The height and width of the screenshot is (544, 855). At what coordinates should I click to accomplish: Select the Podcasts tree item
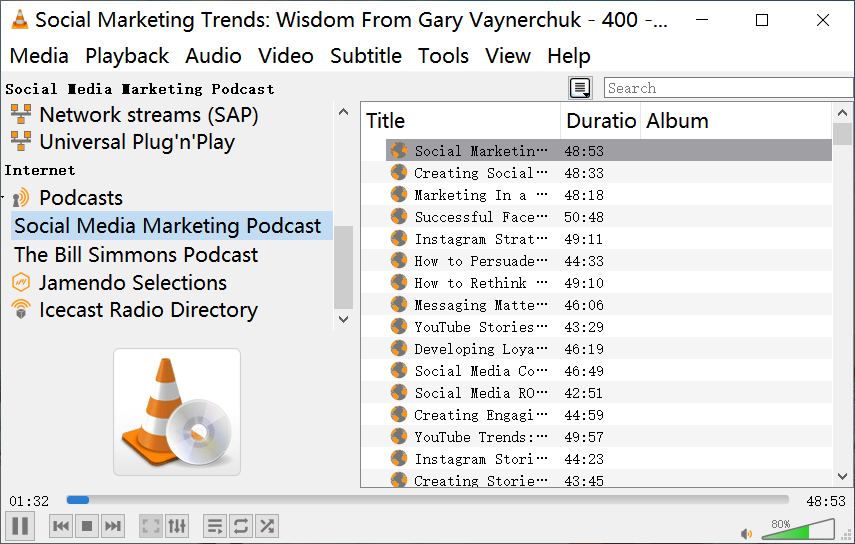[81, 198]
